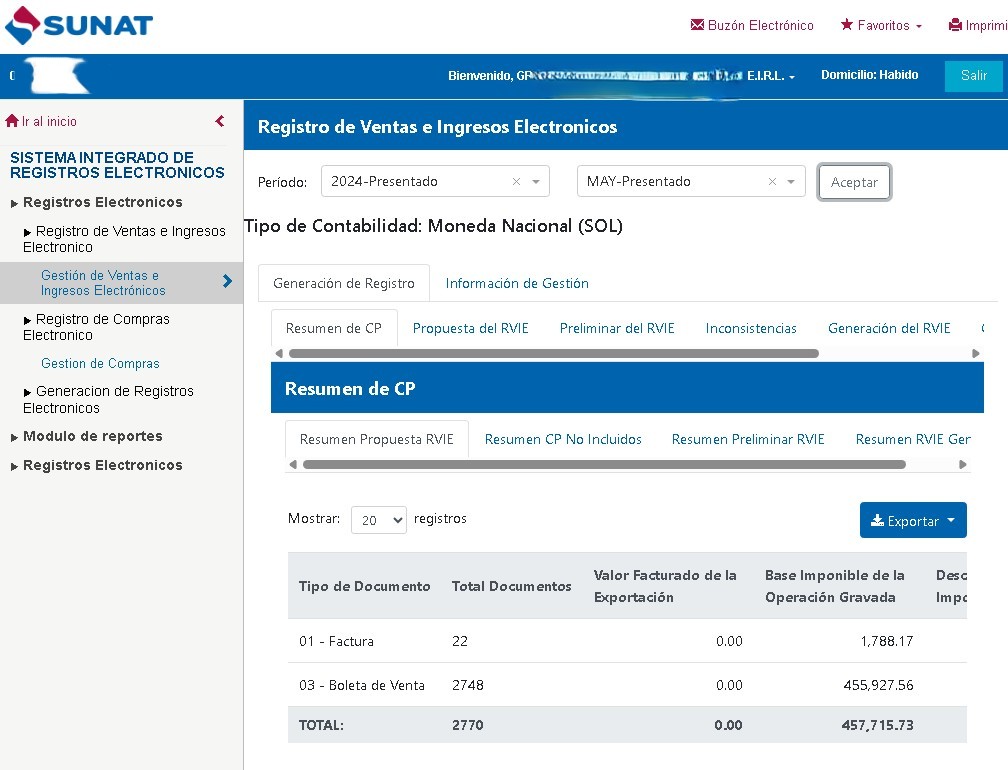Open Resumen CP No Incluidos subtab

pos(563,439)
